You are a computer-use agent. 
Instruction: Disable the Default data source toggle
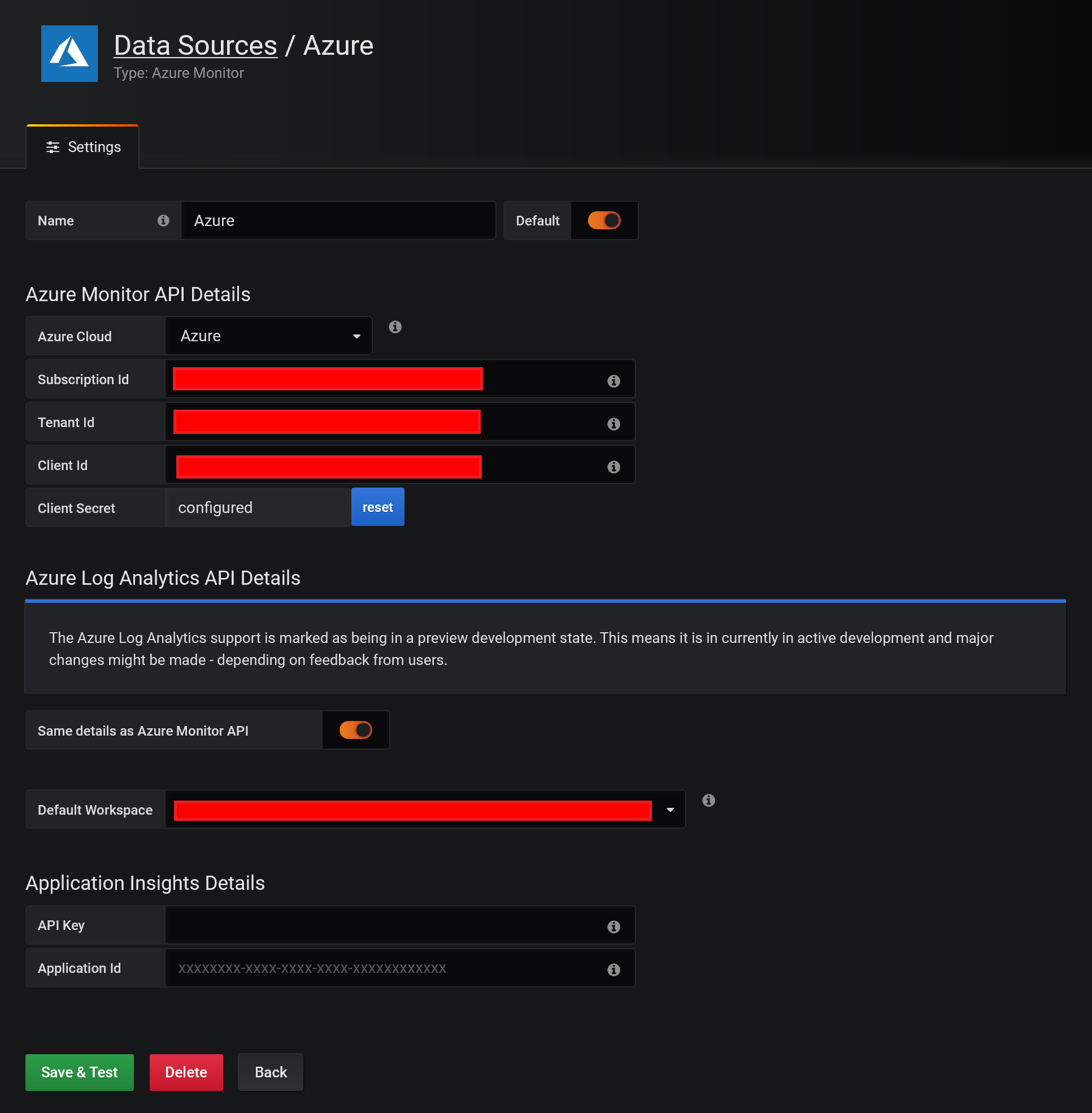click(x=604, y=220)
